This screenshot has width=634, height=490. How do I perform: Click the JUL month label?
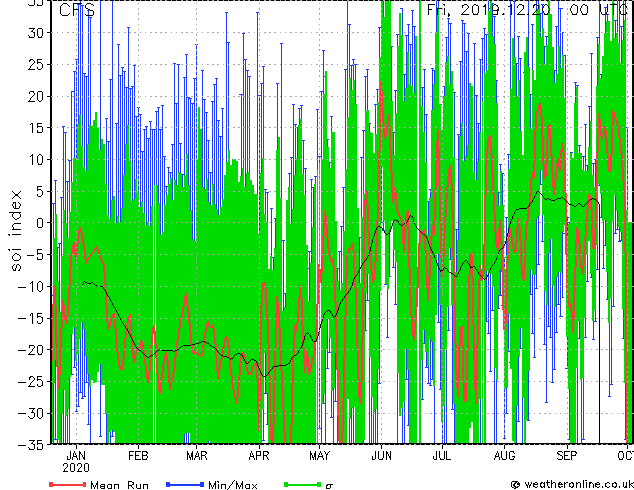442,456
